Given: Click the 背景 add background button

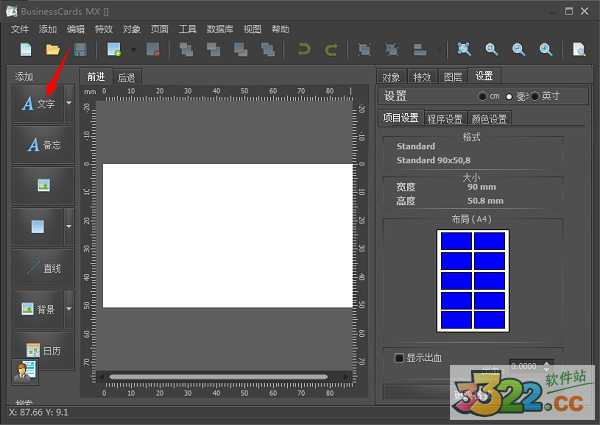Looking at the screenshot, I should coord(38,309).
